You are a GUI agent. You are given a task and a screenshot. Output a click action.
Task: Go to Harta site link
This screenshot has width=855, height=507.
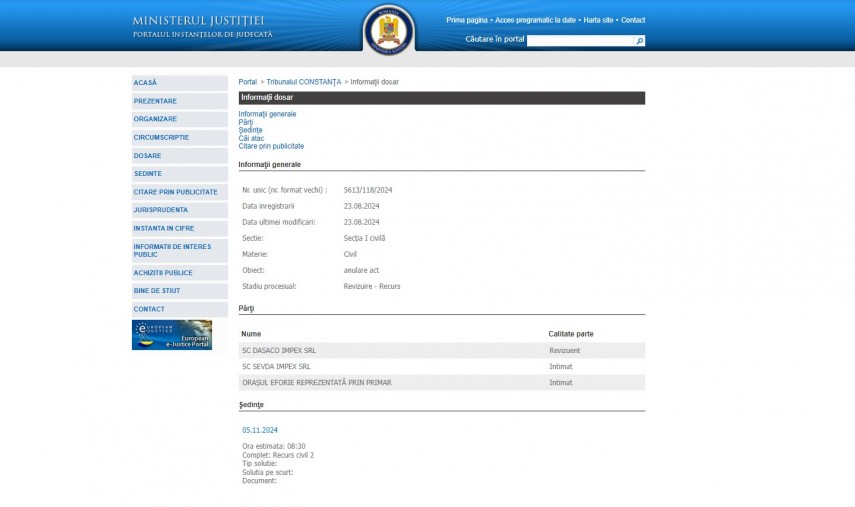click(x=598, y=20)
